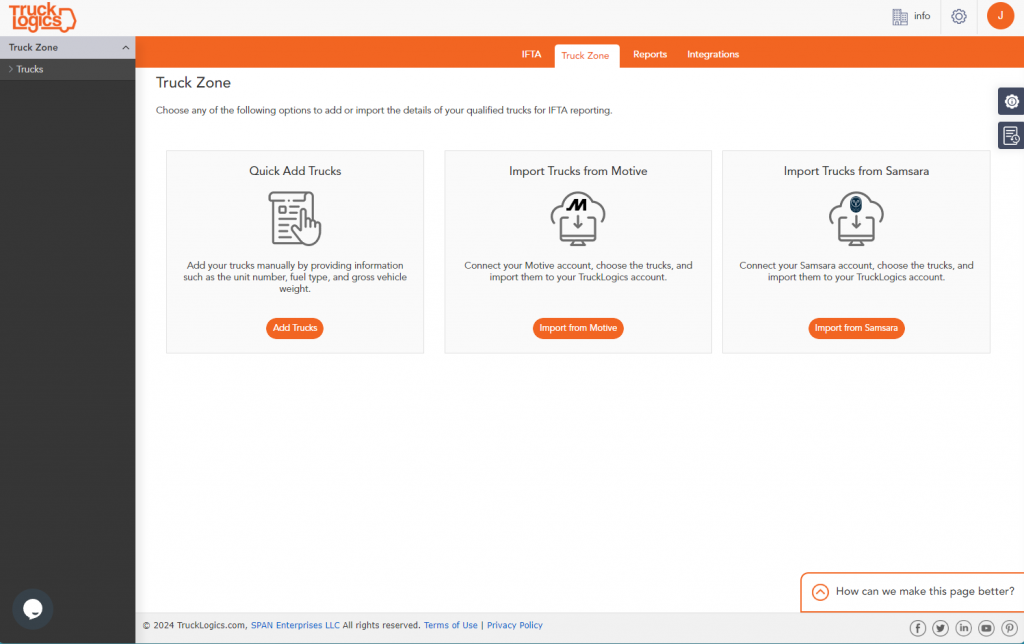Collapse the Truck Zone sidebar section
This screenshot has width=1024, height=644.
click(125, 48)
